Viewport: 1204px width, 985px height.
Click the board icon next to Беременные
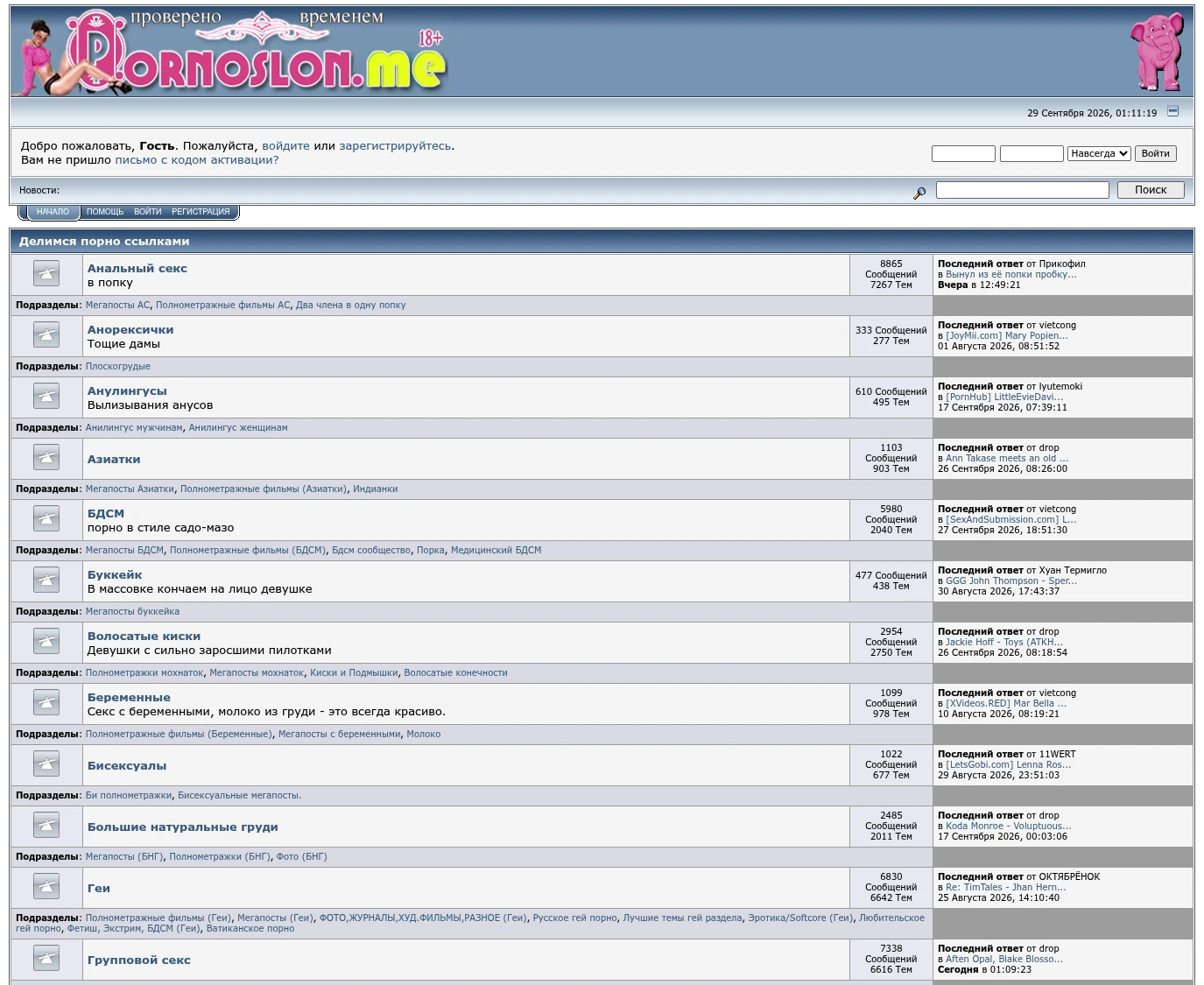(46, 703)
